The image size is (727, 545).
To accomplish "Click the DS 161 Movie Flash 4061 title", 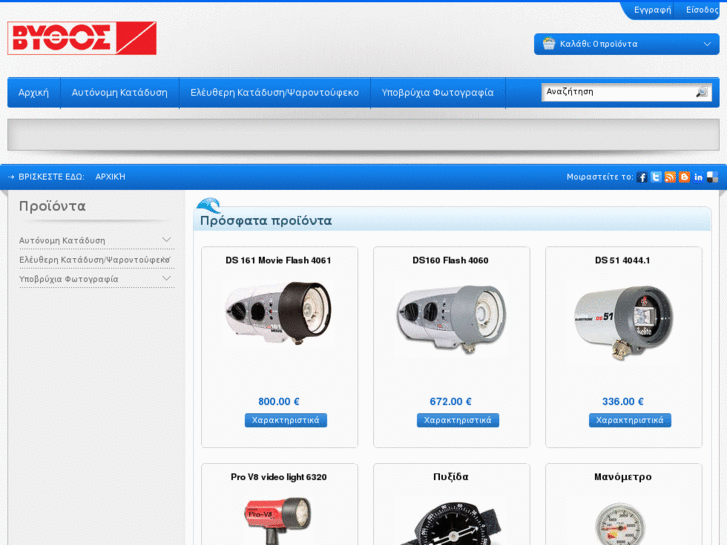I will click(x=279, y=260).
